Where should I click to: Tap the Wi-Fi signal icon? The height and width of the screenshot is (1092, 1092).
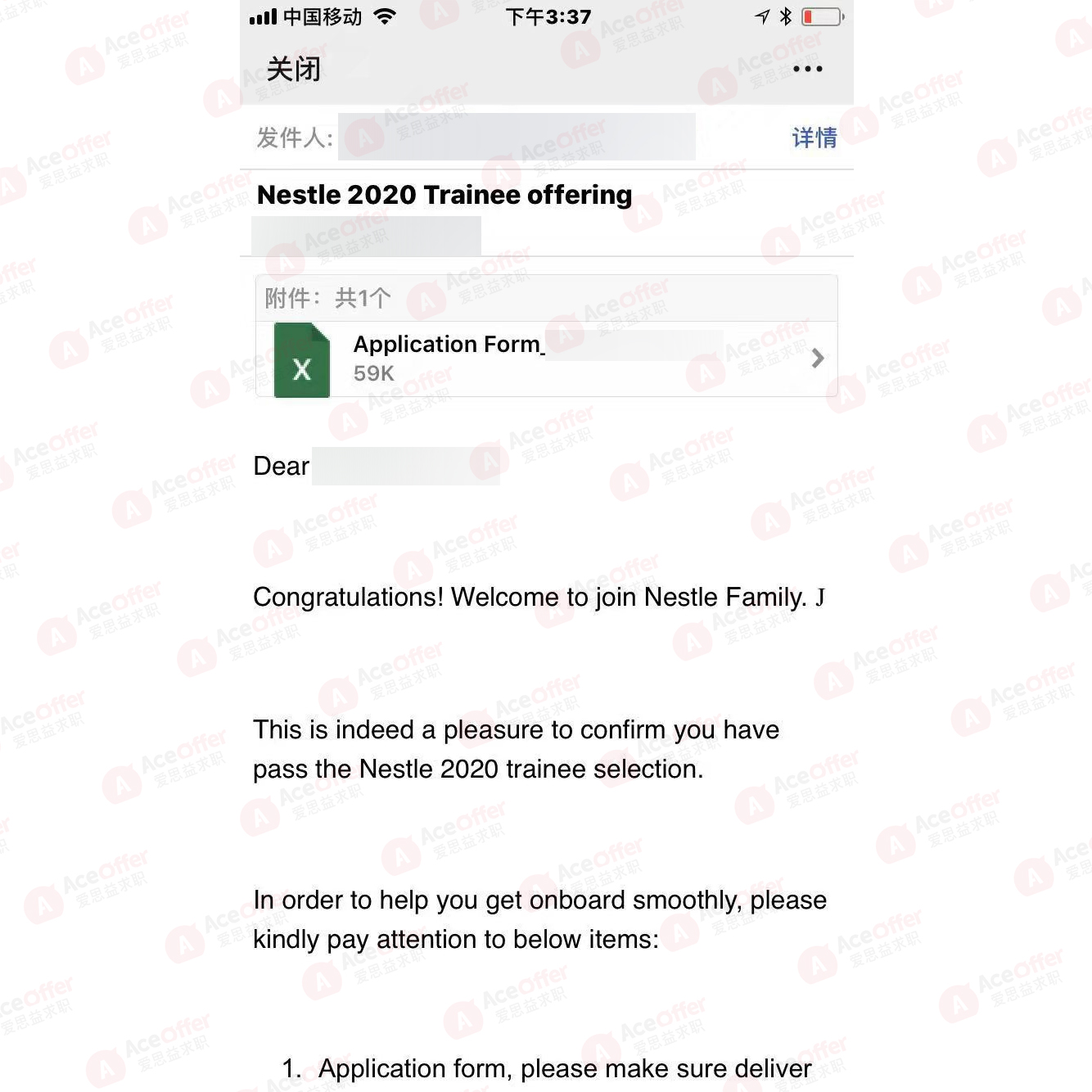click(x=385, y=16)
